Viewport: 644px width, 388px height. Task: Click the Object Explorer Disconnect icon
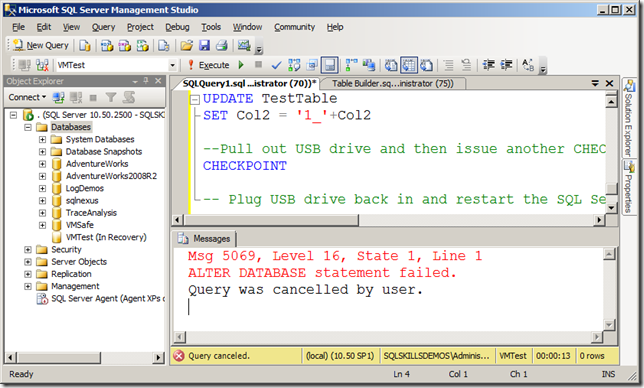click(76, 97)
